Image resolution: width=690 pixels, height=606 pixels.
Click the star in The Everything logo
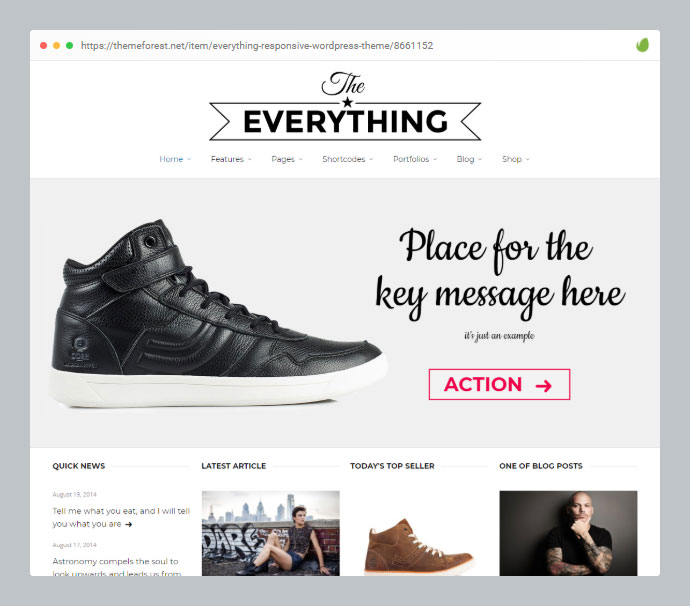(x=348, y=103)
